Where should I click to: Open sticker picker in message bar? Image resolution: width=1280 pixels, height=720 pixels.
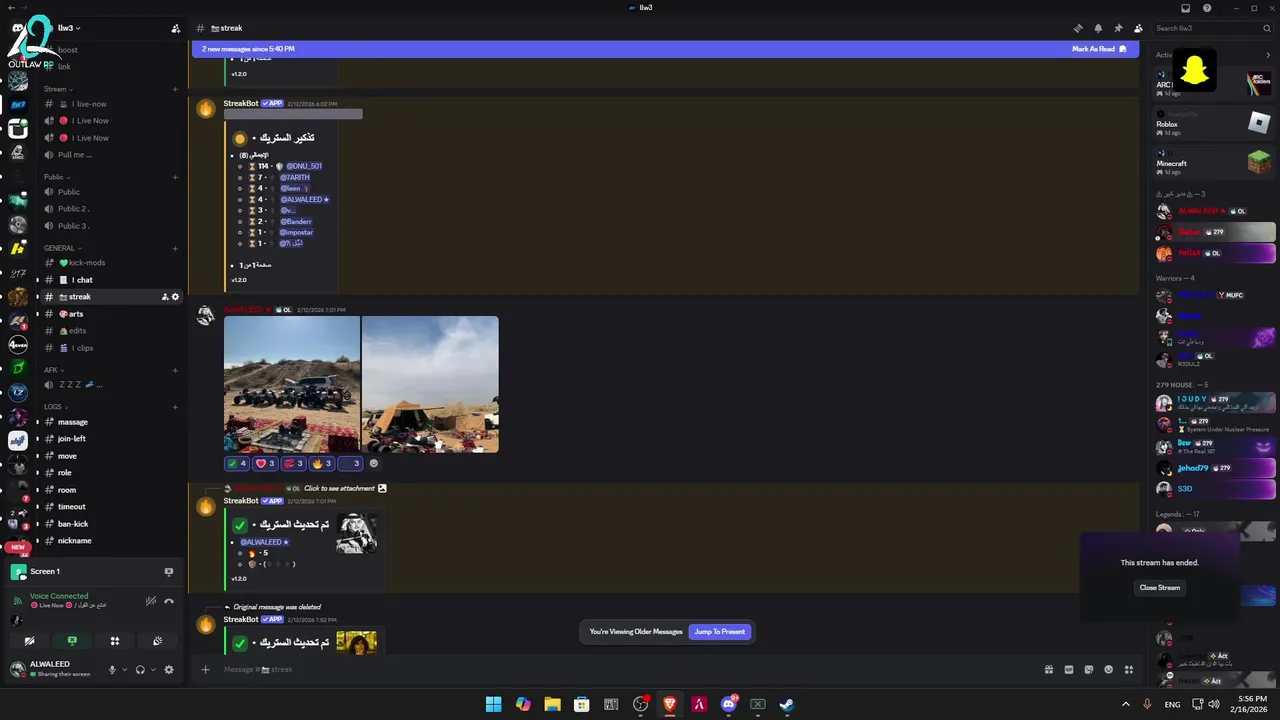click(x=1088, y=669)
